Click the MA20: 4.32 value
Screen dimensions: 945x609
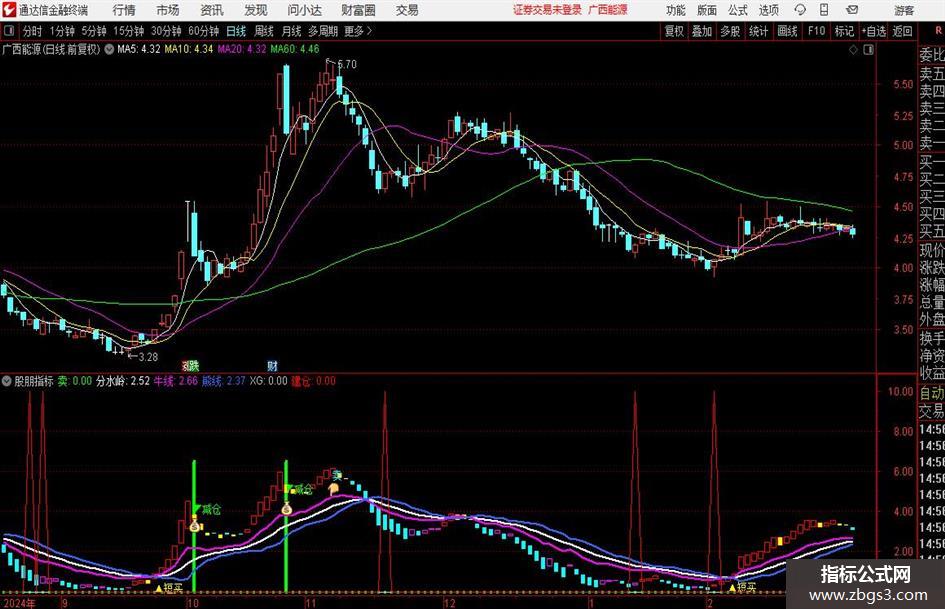pyautogui.click(x=242, y=49)
